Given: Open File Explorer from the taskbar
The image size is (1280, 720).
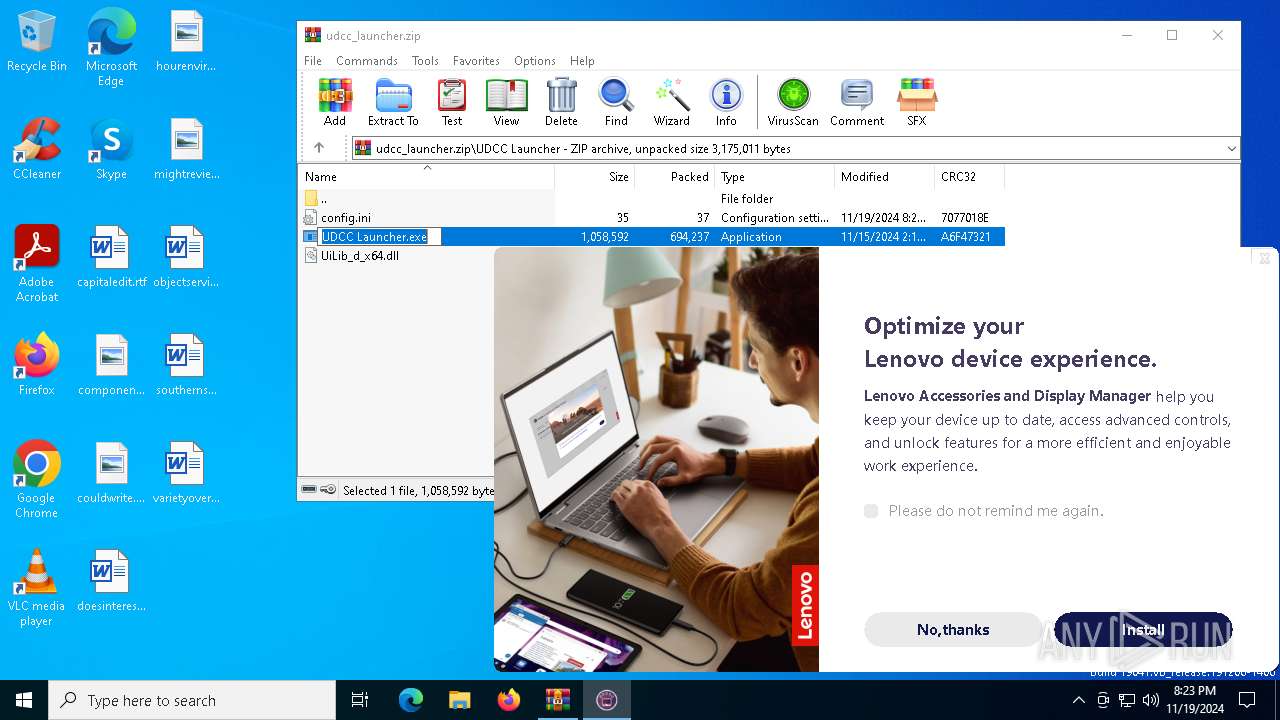Looking at the screenshot, I should pyautogui.click(x=460, y=700).
